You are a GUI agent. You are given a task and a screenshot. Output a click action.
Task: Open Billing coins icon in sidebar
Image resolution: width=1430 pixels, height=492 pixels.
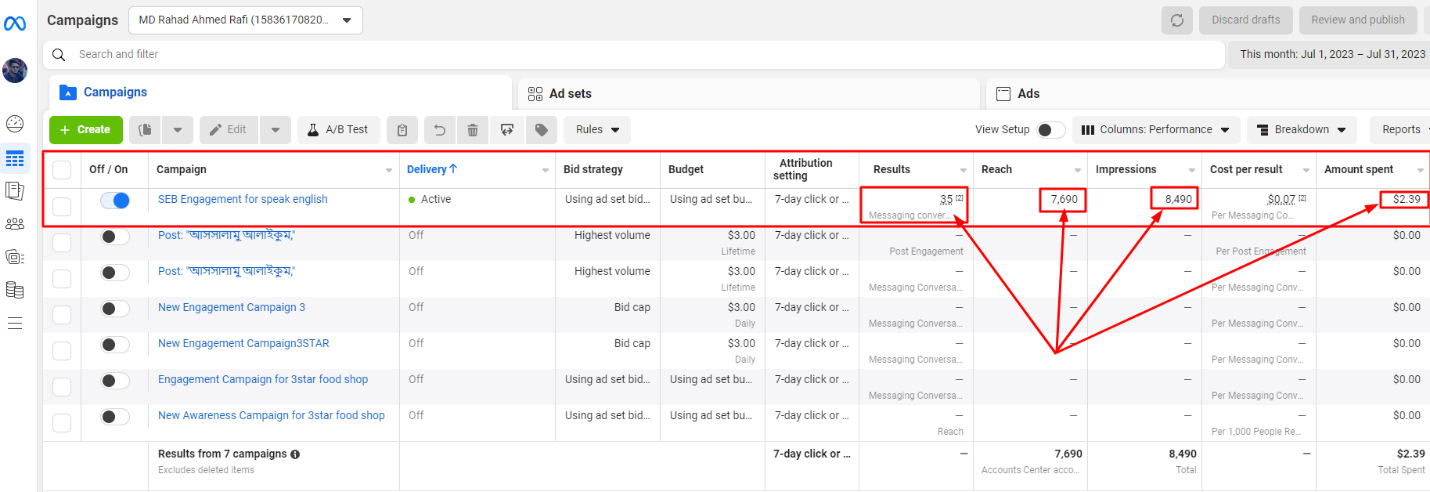pyautogui.click(x=15, y=290)
